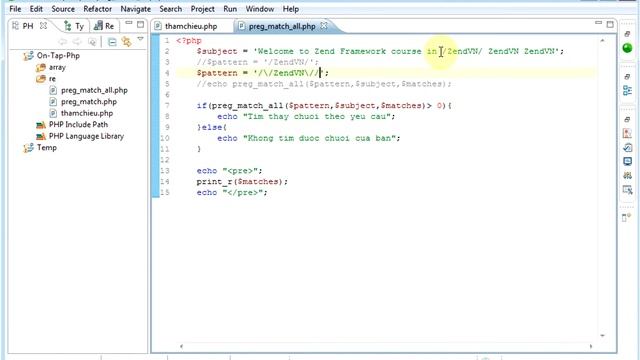Open the Tasks view icon in sidebar
This screenshot has width=640, height=360.
tap(627, 147)
